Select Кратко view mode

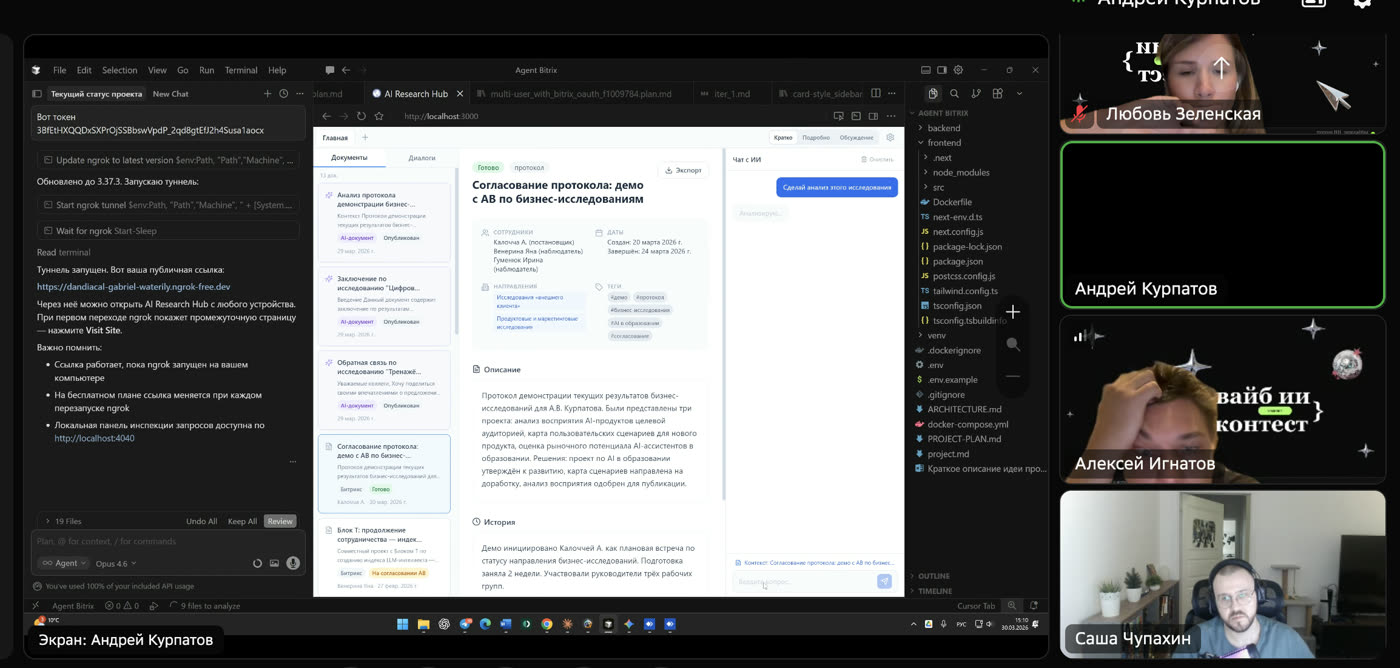pos(783,137)
